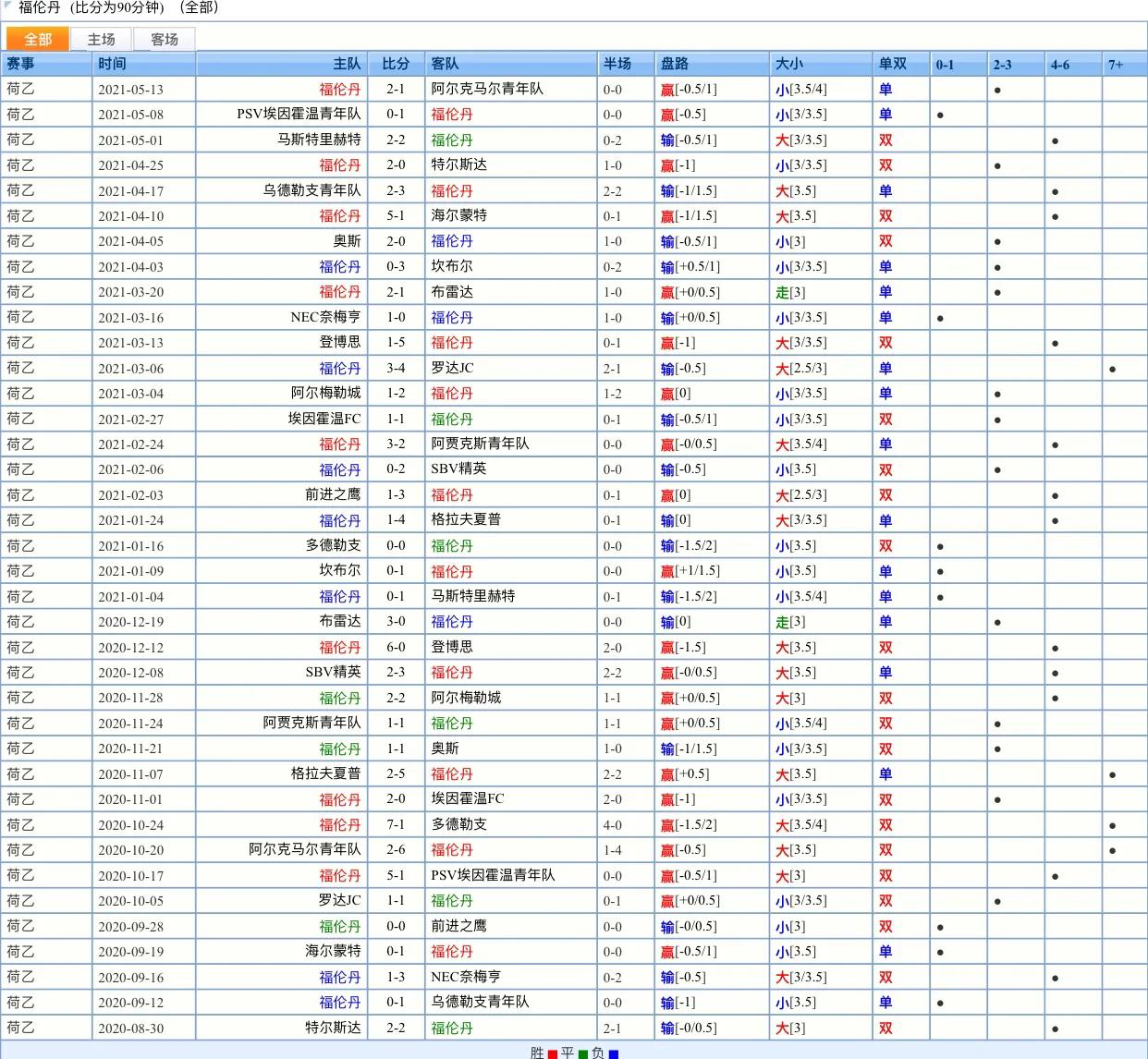Select the 大小 column header
Viewport: 1148px width, 1059px height.
click(788, 64)
